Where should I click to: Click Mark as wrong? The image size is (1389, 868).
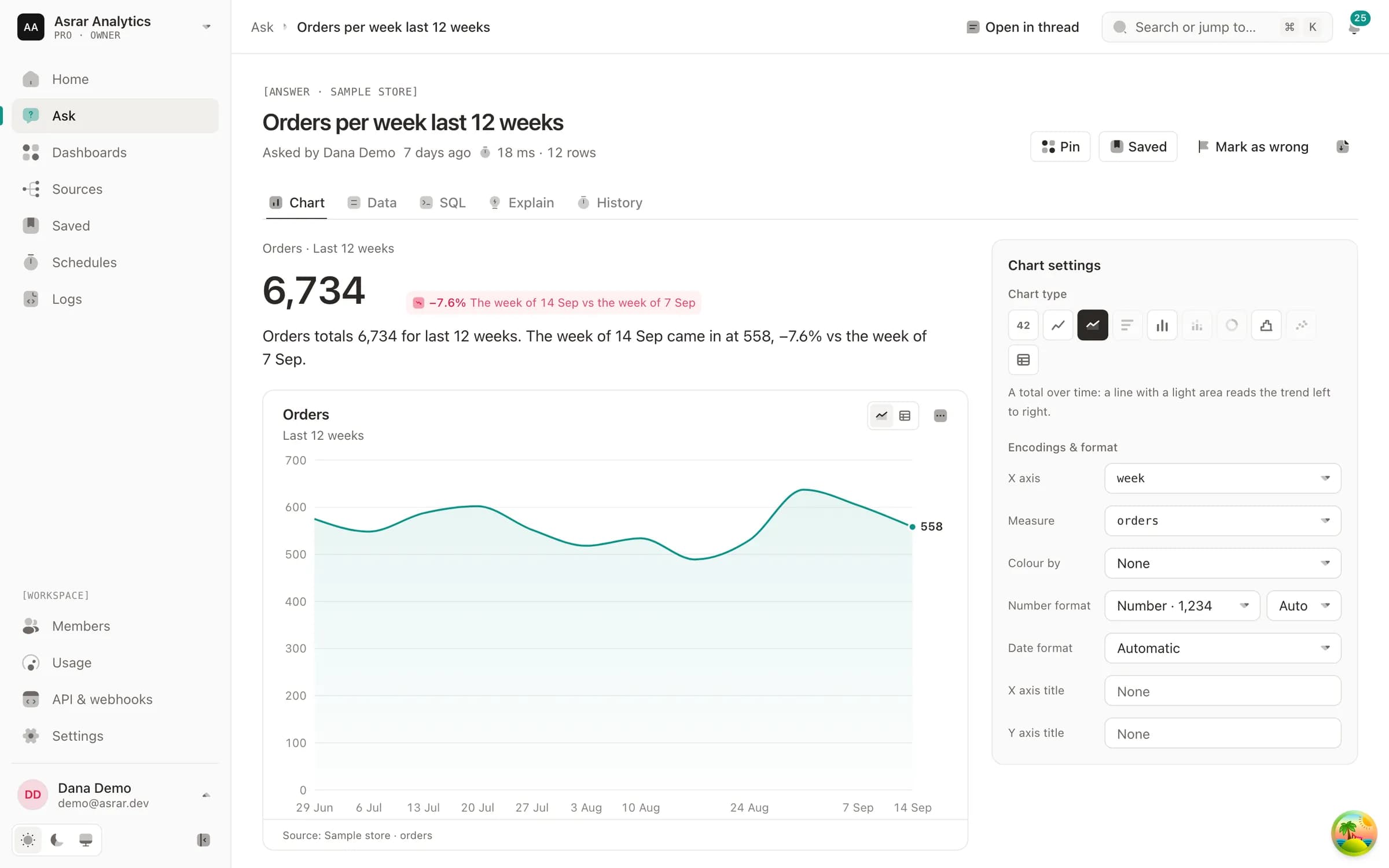1252,146
